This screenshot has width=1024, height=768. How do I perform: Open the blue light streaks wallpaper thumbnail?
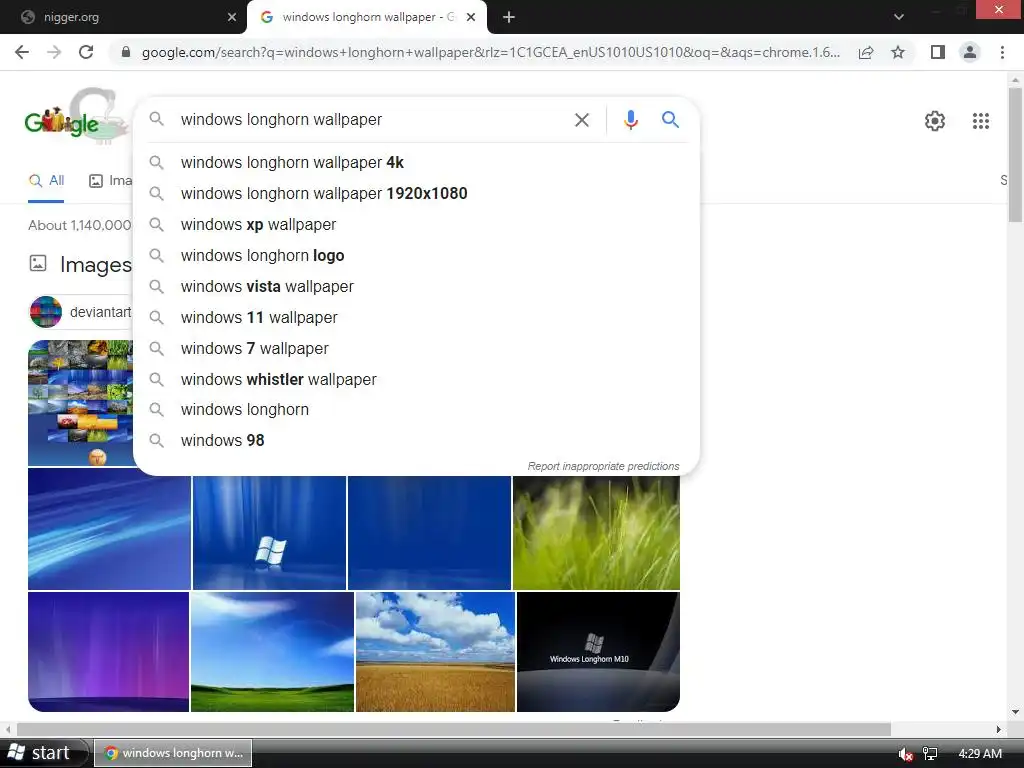click(109, 529)
